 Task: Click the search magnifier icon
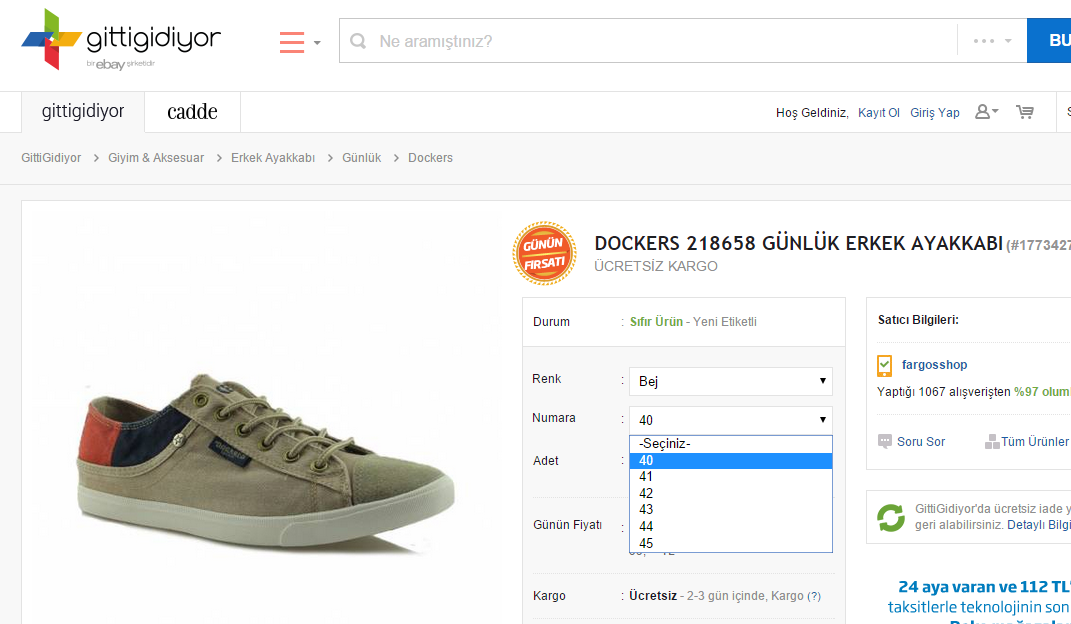coord(358,42)
